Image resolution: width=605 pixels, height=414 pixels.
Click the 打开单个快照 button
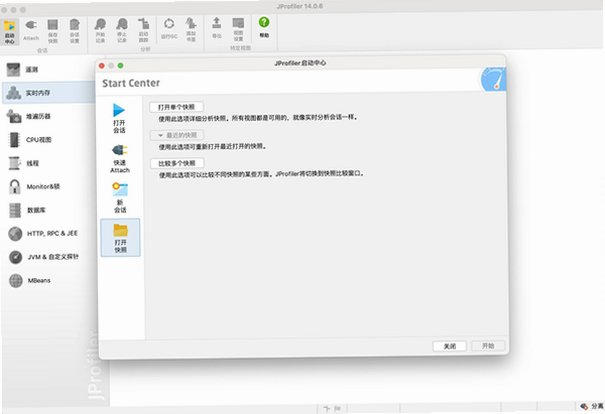(x=176, y=107)
